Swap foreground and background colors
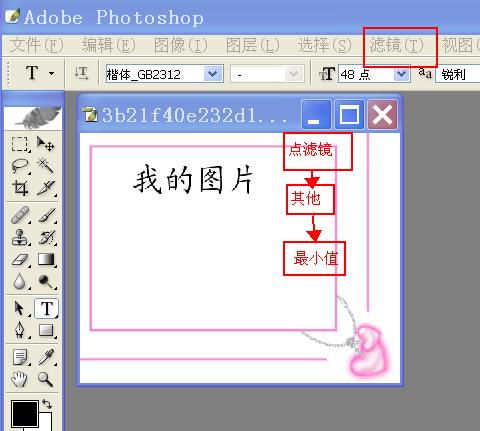 click(x=47, y=404)
